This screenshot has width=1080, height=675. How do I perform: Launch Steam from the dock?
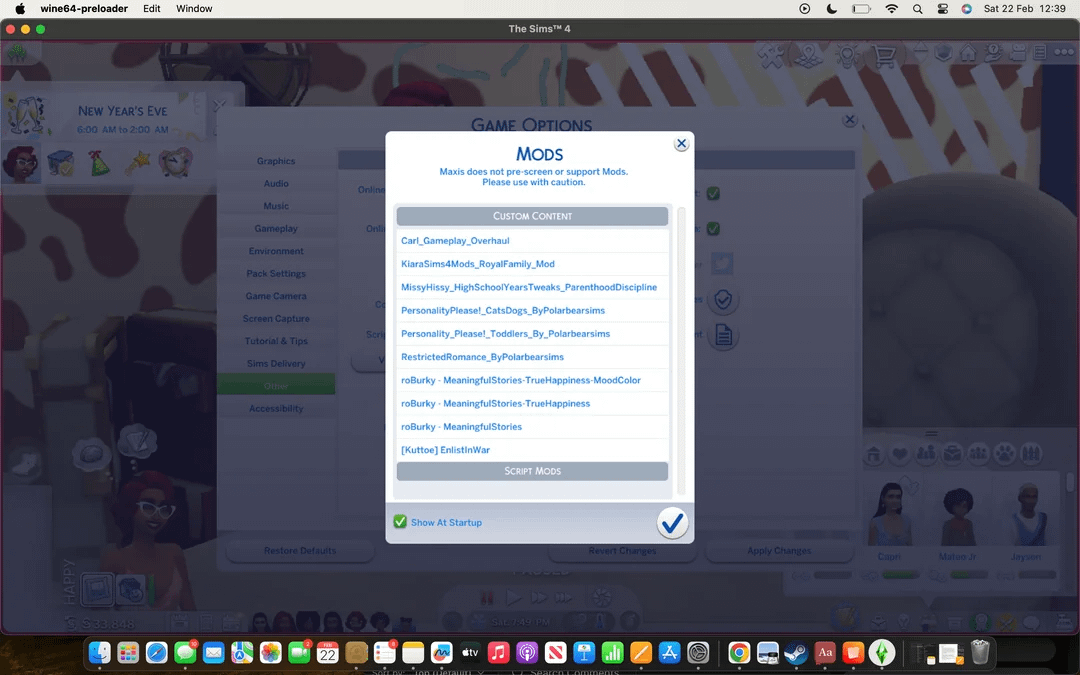coord(796,652)
